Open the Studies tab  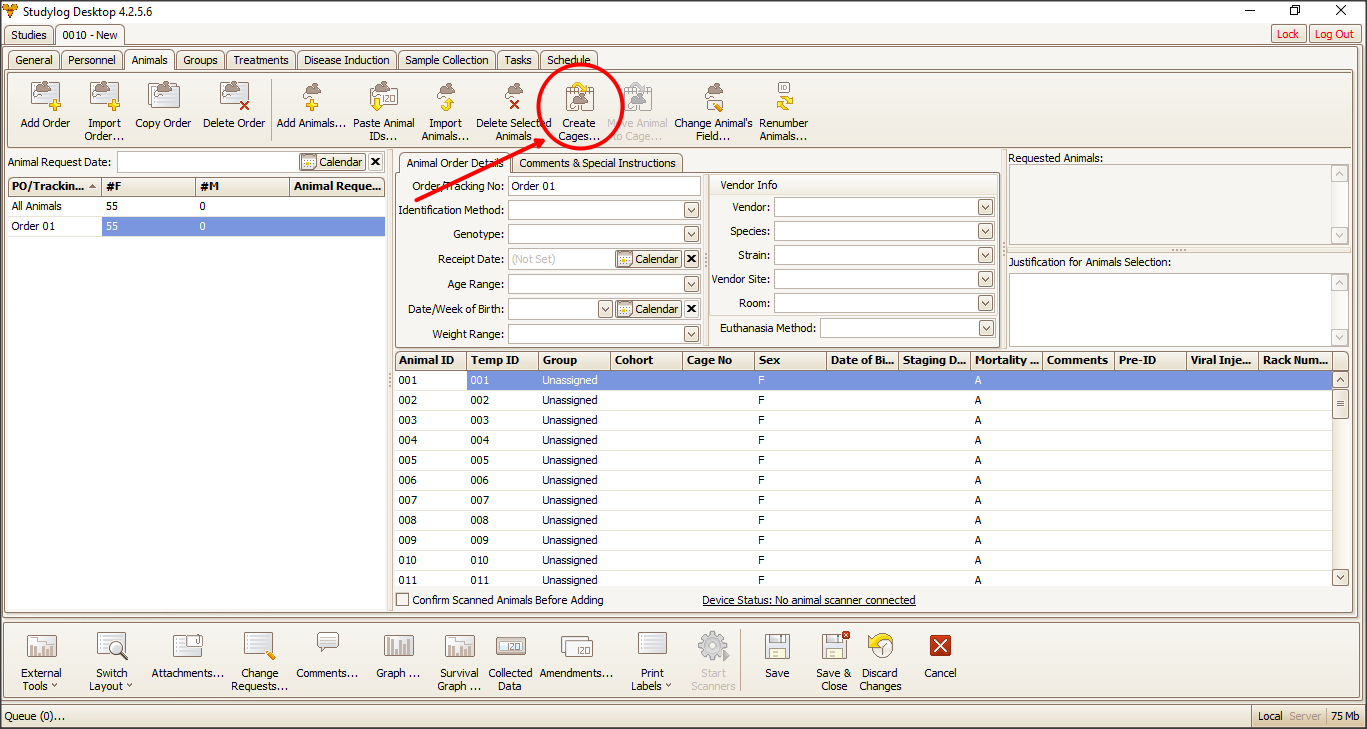[29, 35]
